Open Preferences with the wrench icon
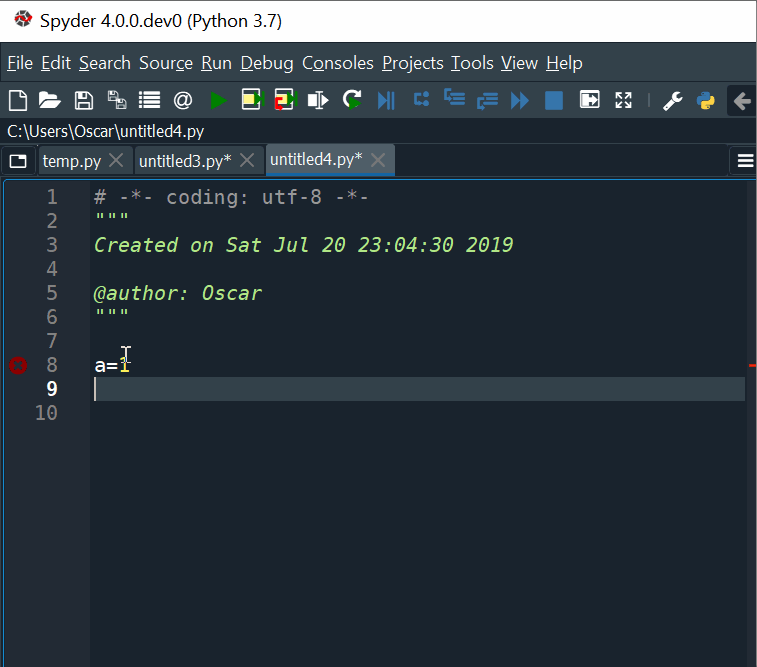The width and height of the screenshot is (757, 667). (x=673, y=100)
